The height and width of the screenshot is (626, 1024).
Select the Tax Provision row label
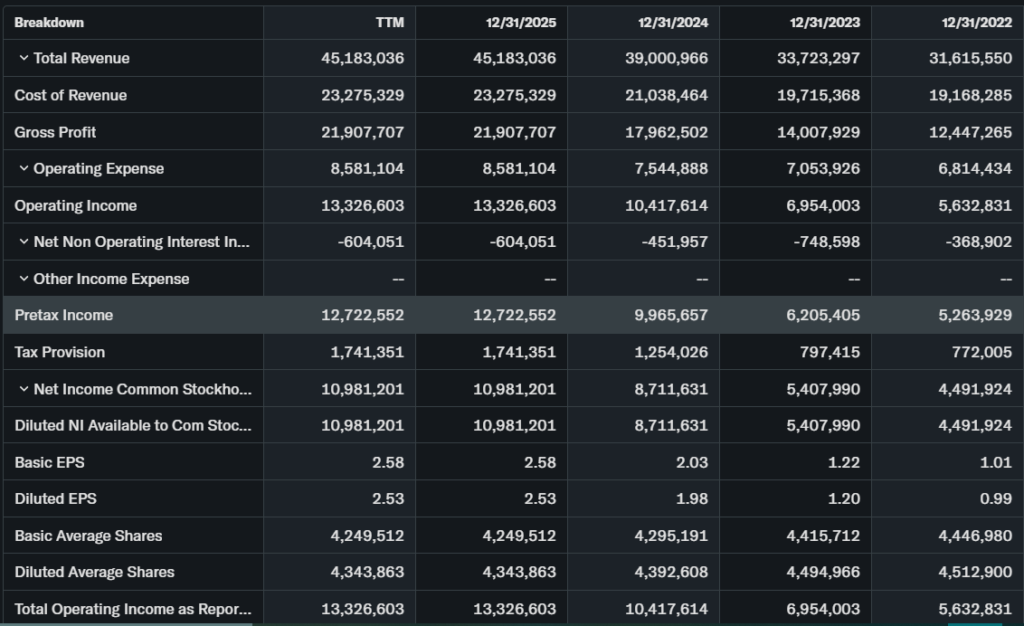click(59, 352)
